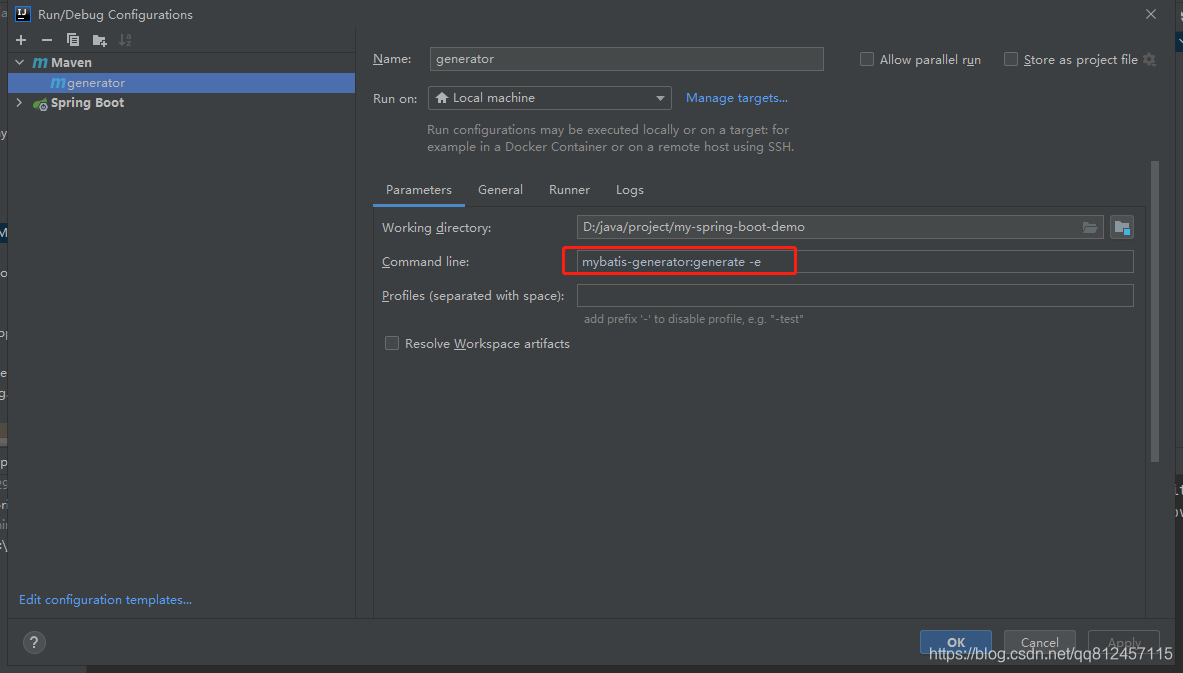Select Maven project for working directory
This screenshot has width=1183, height=673.
coord(1122,227)
